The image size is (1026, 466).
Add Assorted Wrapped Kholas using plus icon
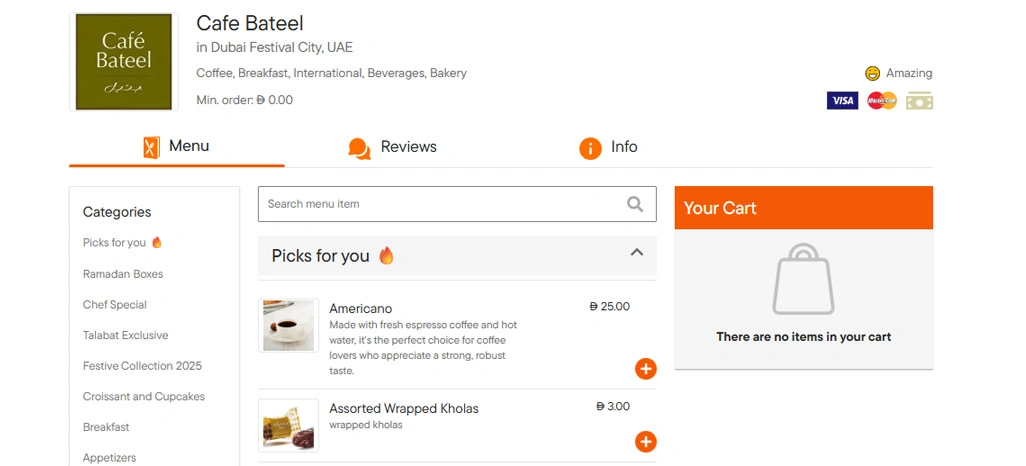click(x=646, y=441)
